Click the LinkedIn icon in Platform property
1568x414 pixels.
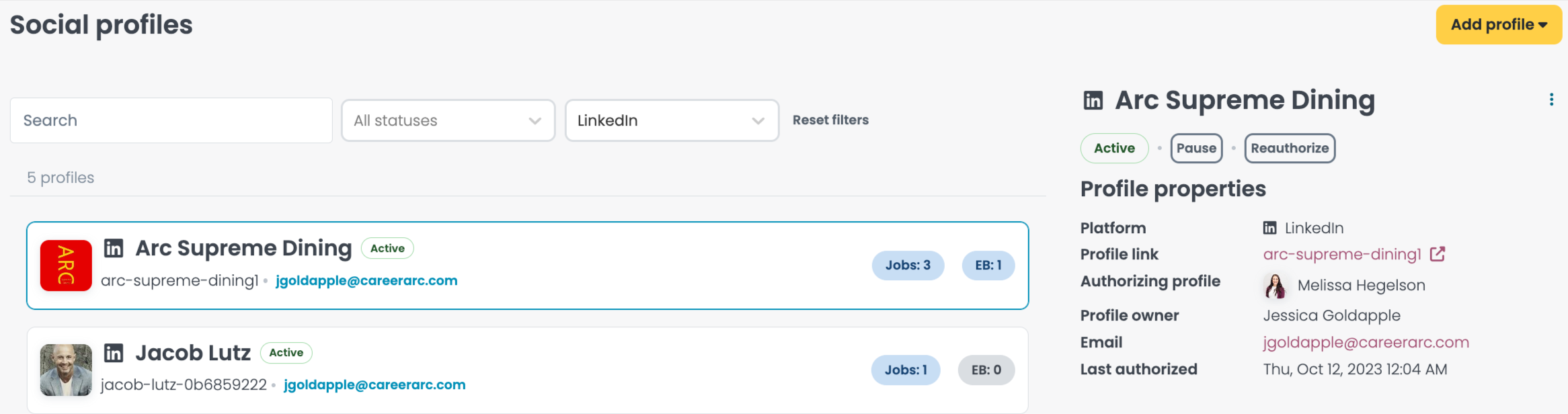pos(1269,228)
